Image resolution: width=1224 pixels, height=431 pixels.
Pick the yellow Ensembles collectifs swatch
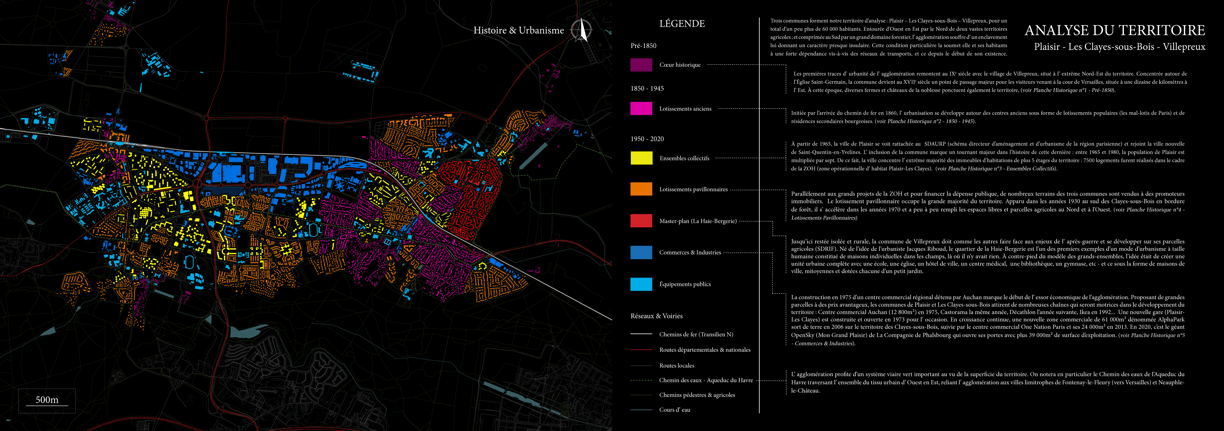pos(641,158)
